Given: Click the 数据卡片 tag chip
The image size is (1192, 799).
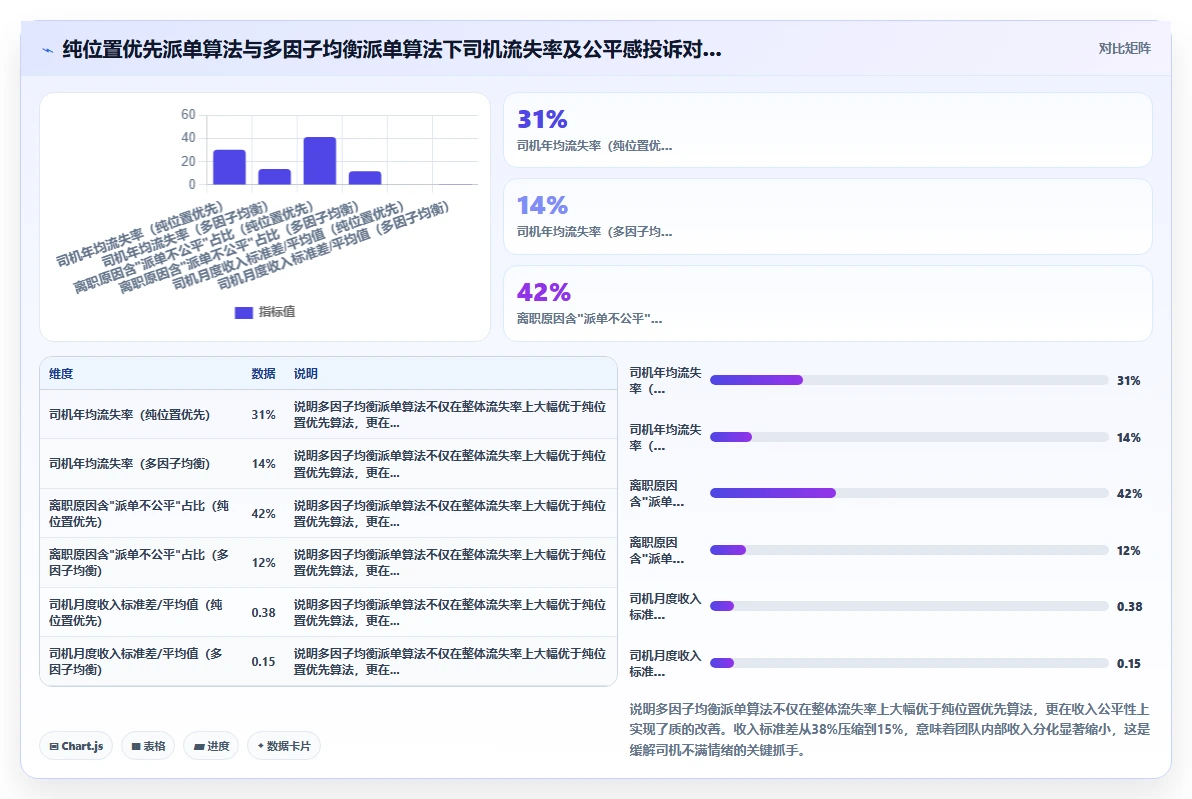Looking at the screenshot, I should [284, 746].
